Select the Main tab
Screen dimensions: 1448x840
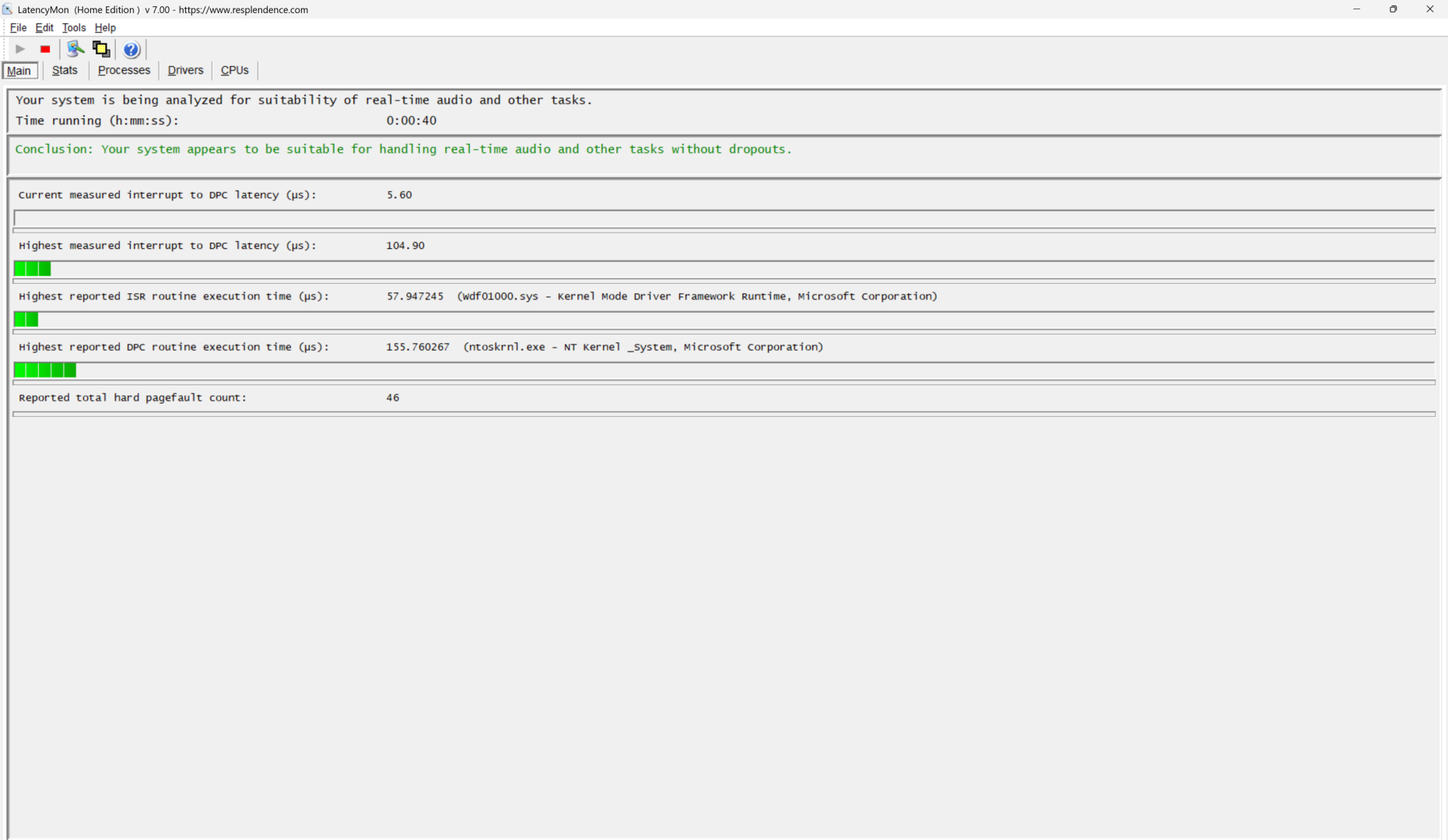coord(19,71)
